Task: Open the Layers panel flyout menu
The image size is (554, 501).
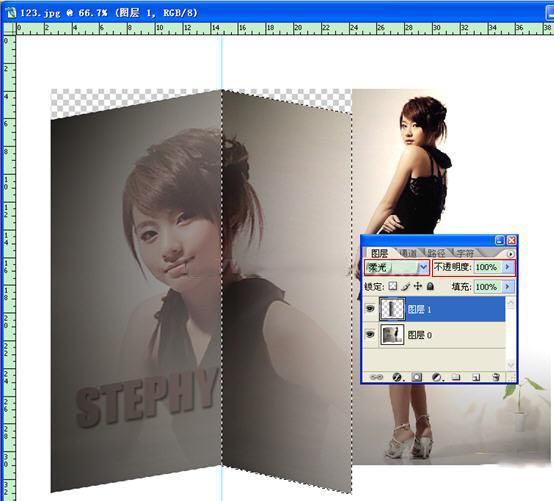Action: [511, 254]
